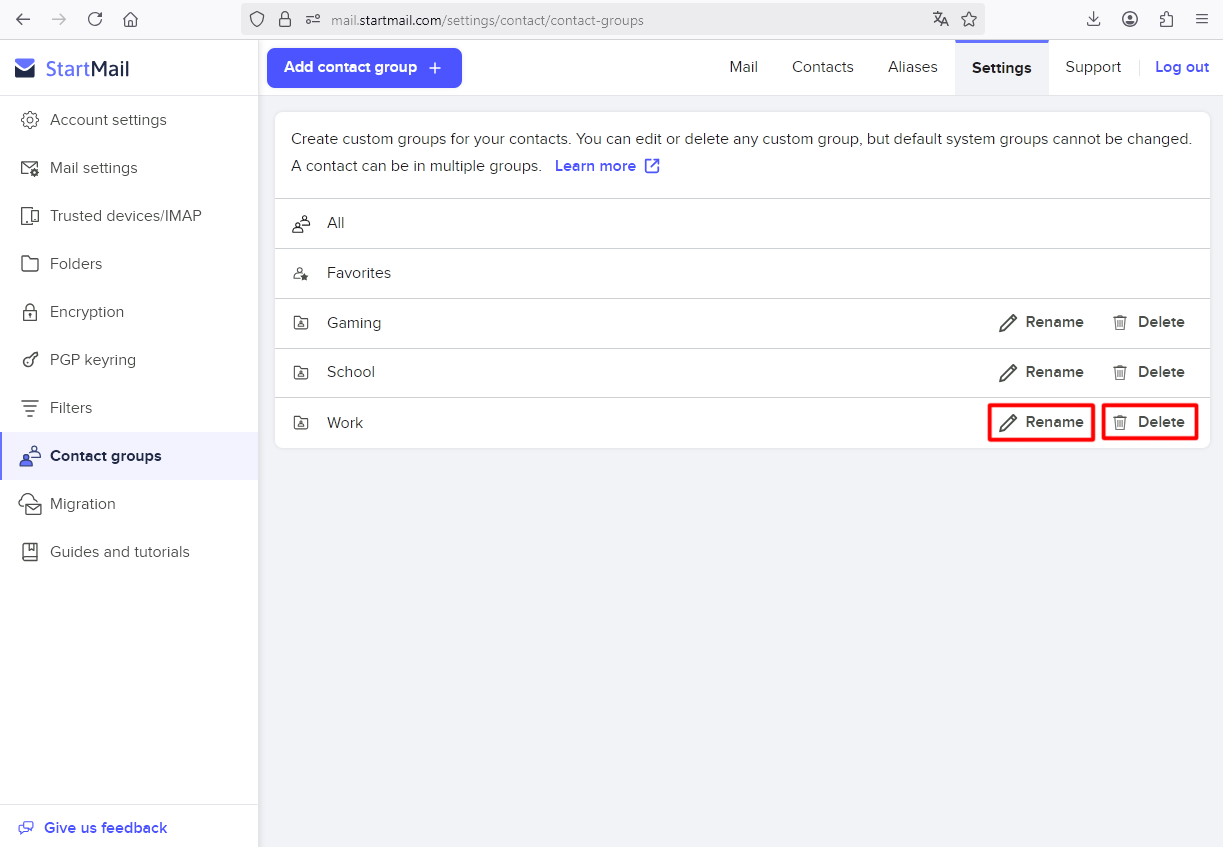1223x847 pixels.
Task: Open Account settings text in sidebar
Action: [108, 120]
